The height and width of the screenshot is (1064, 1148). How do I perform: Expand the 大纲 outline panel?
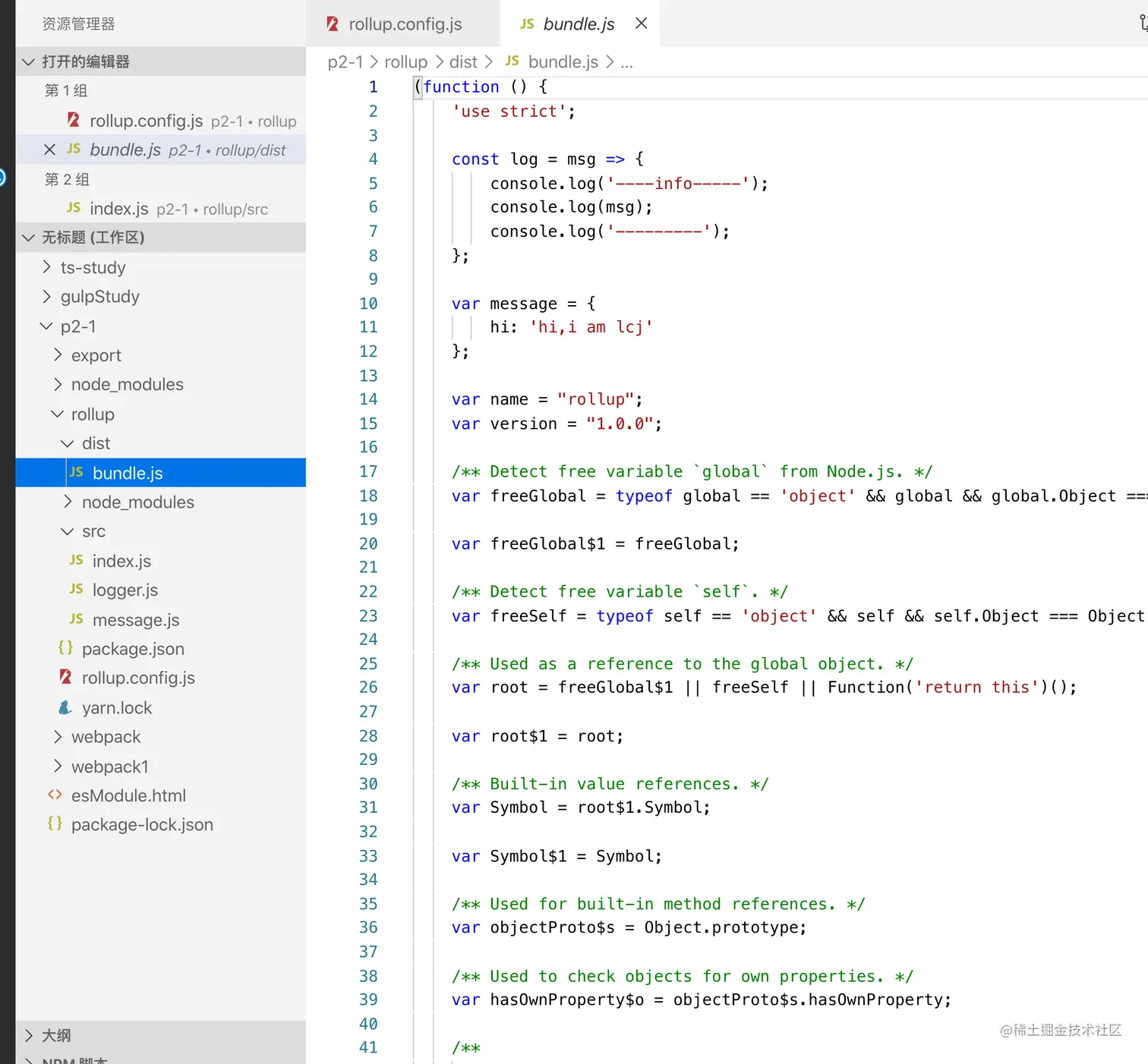tap(29, 1035)
